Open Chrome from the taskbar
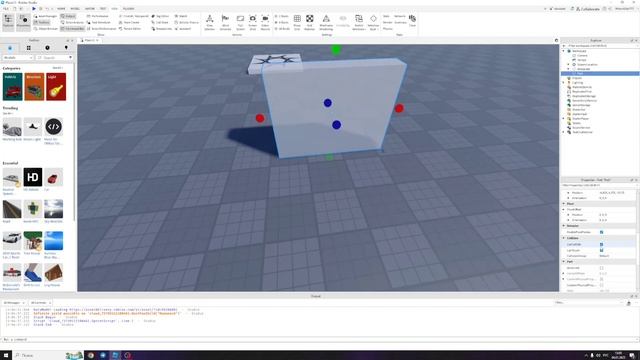This screenshot has width=640, height=360. (91, 355)
